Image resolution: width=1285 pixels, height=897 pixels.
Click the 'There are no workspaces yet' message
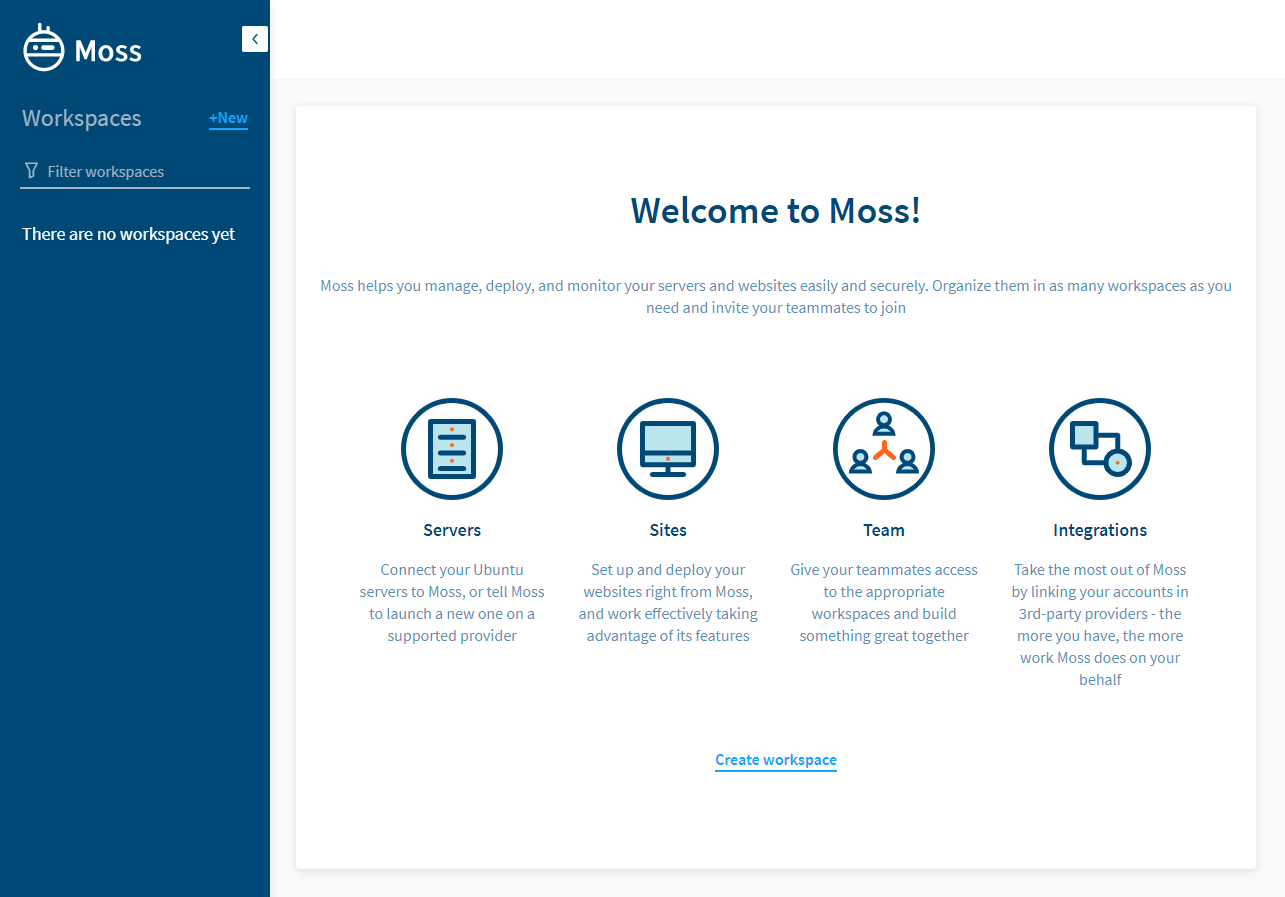coord(129,234)
